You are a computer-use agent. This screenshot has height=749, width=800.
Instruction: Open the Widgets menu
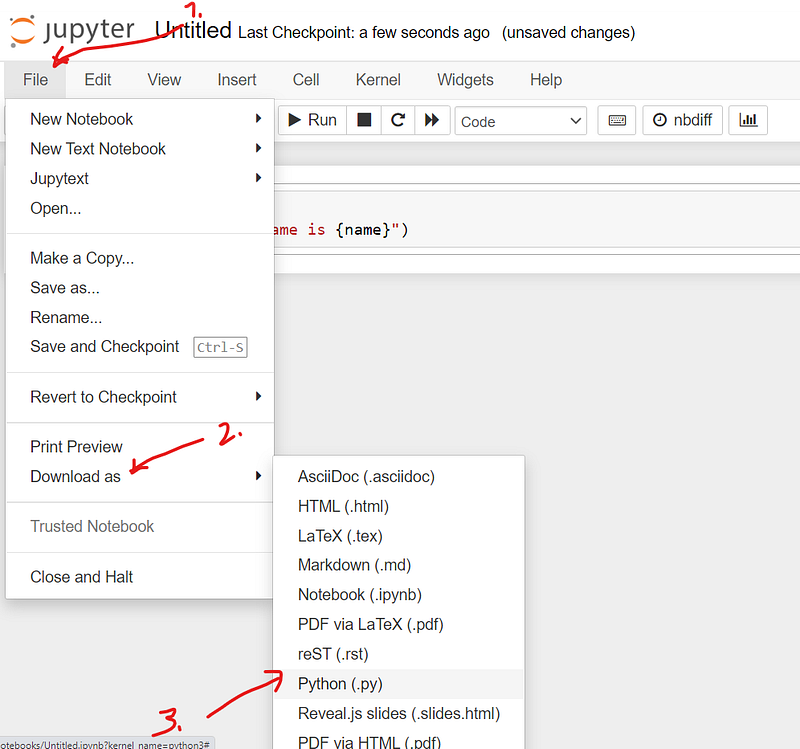465,80
